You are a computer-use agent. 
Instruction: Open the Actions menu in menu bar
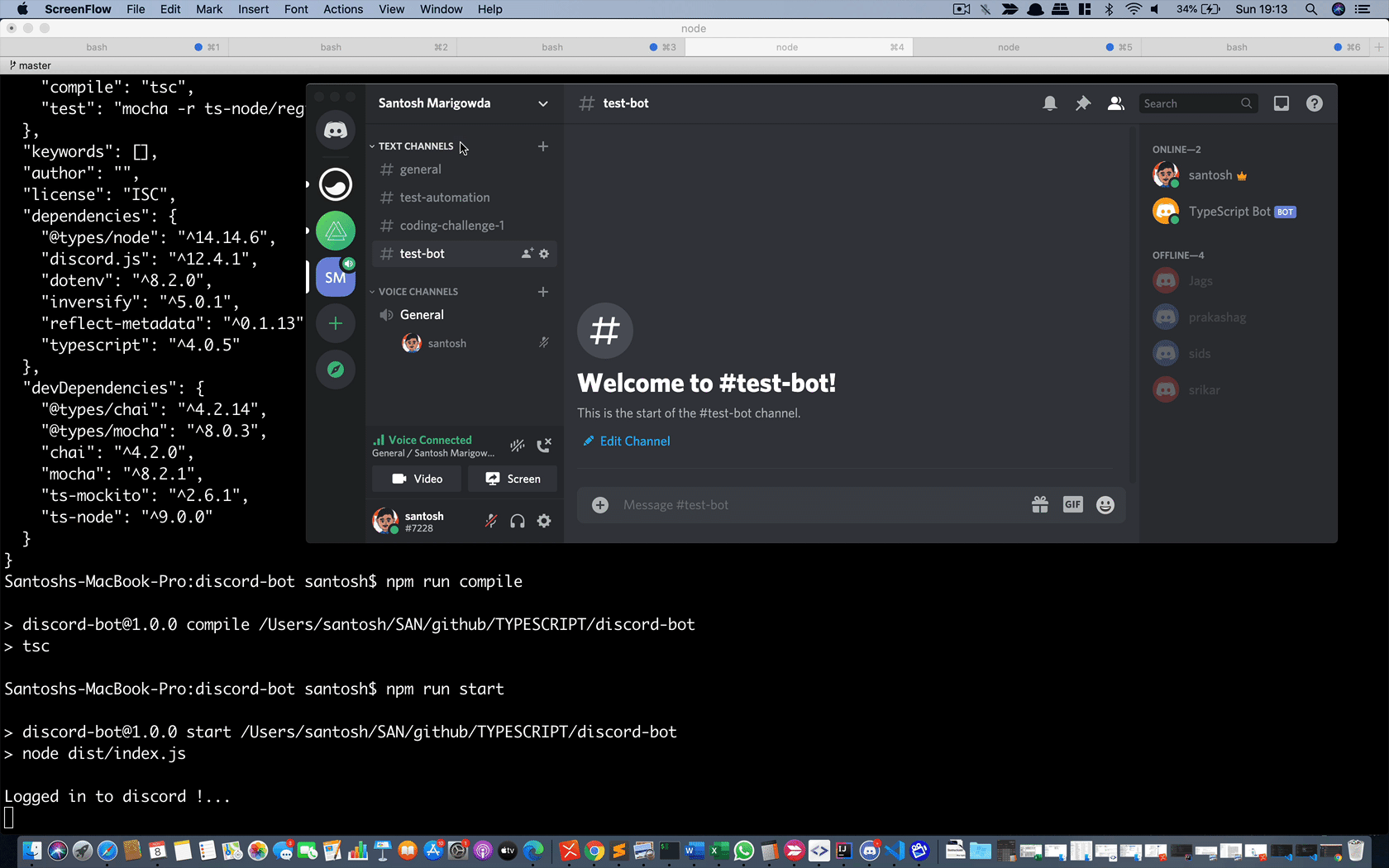pyautogui.click(x=342, y=9)
